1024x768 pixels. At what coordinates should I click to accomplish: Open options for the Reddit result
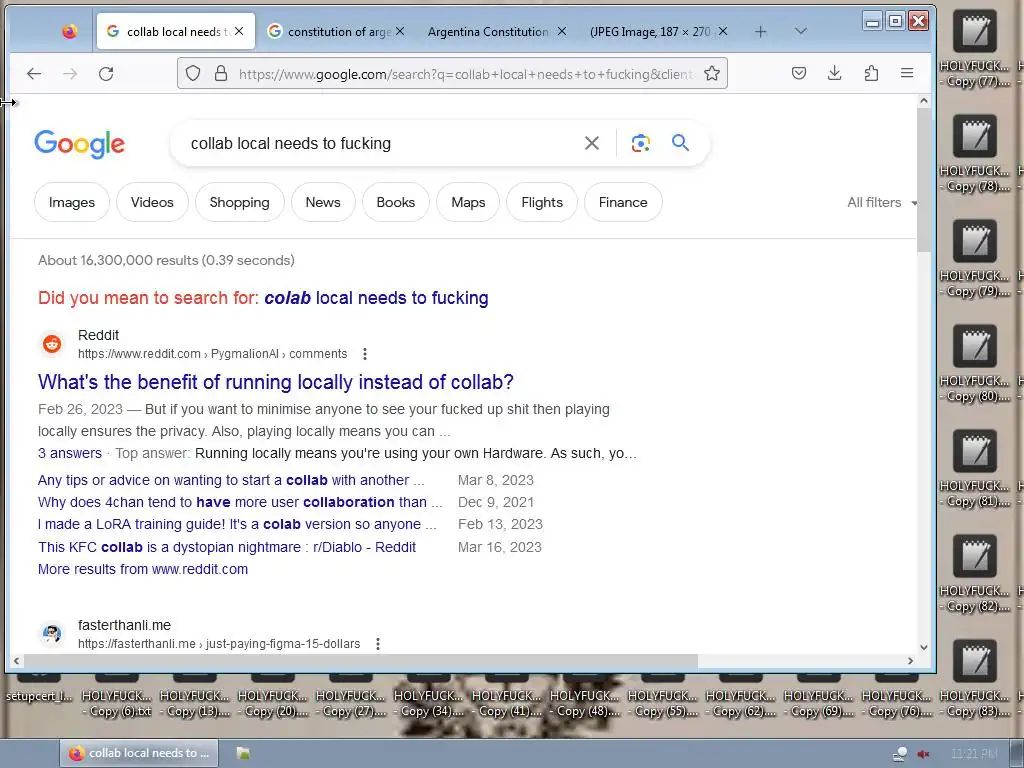pos(365,354)
